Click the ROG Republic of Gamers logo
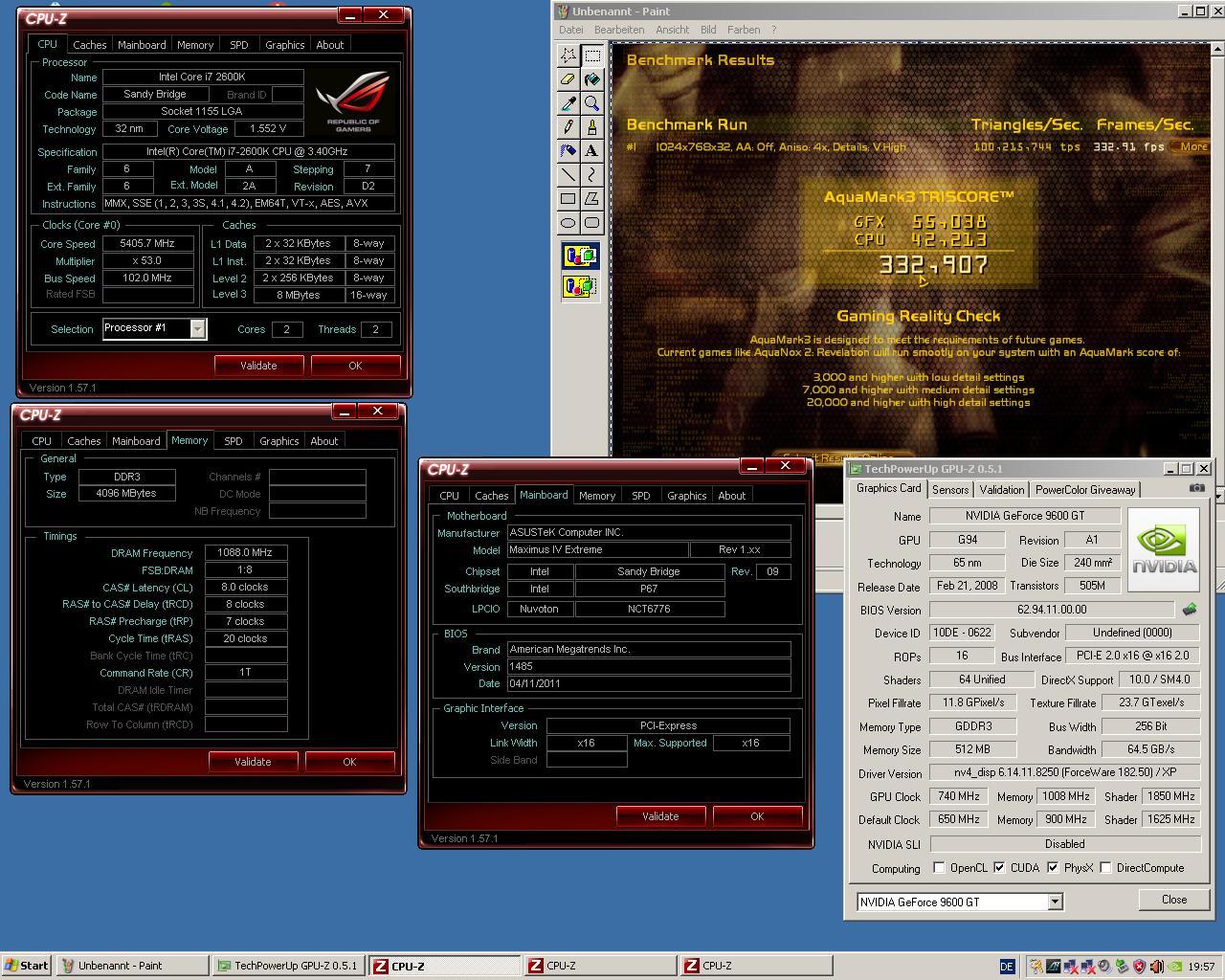Image resolution: width=1225 pixels, height=980 pixels. (x=353, y=100)
